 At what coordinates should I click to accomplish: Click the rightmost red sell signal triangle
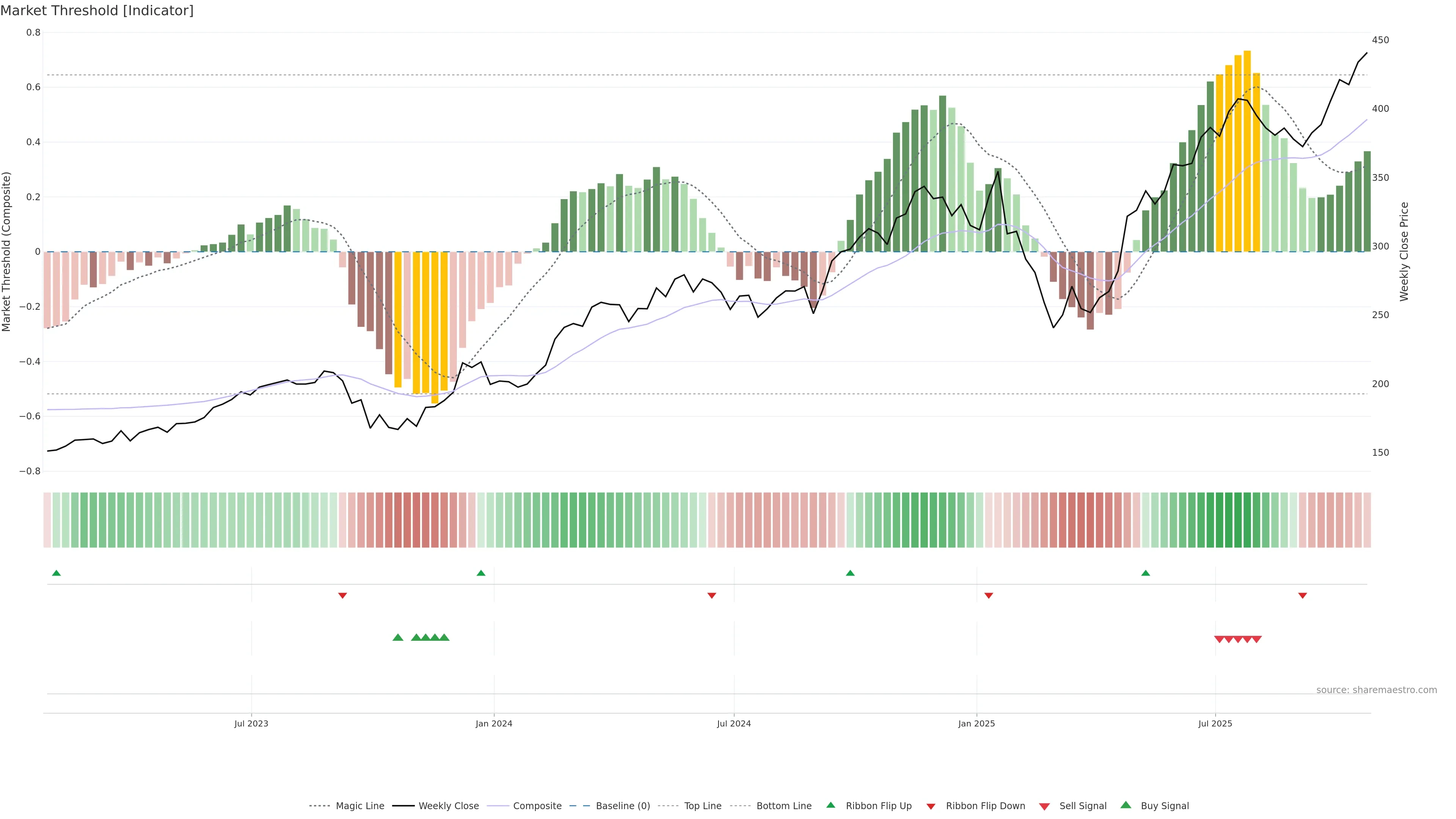1257,639
